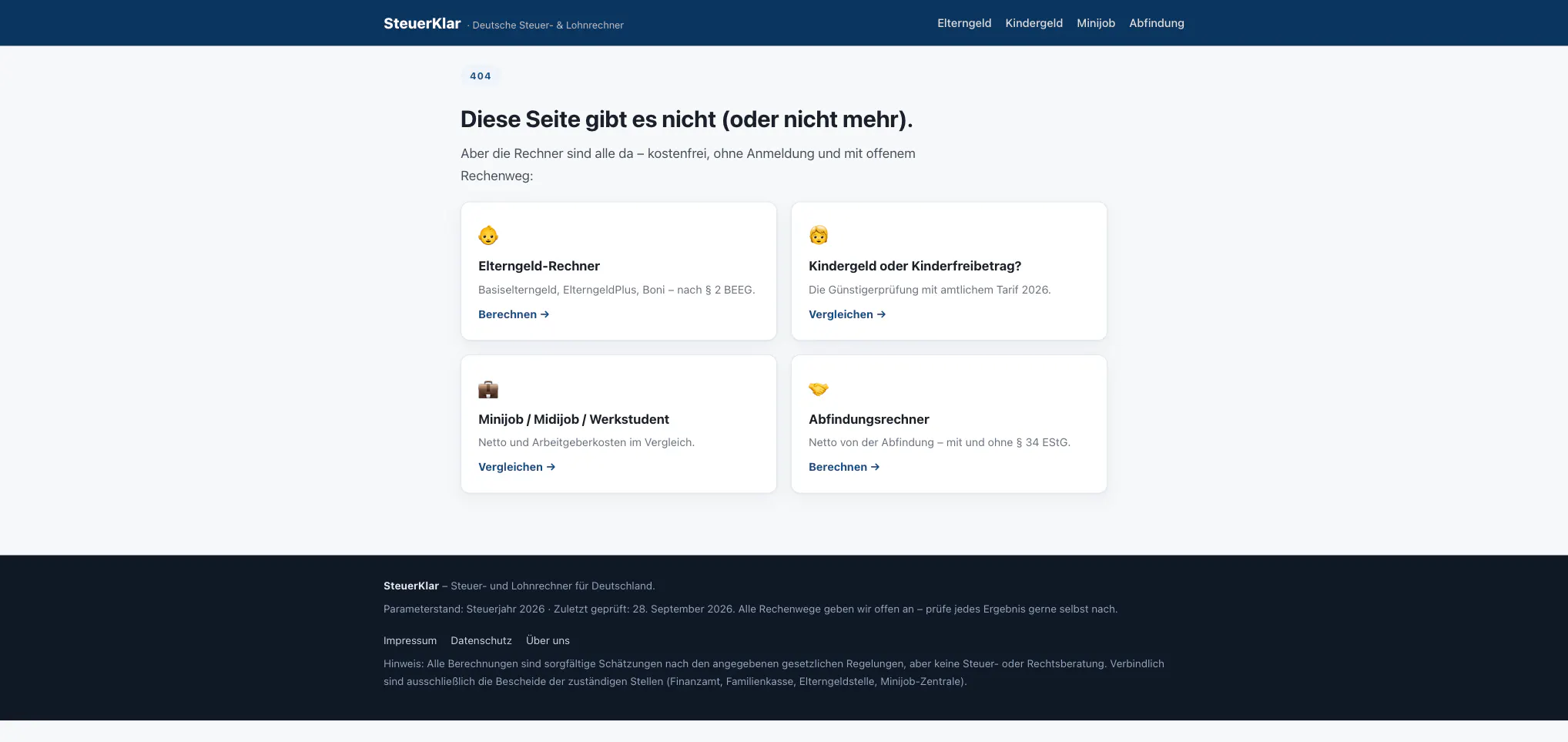Click Vergleichen link under Kindergeld oder Kinderfreibetrag

[x=847, y=314]
